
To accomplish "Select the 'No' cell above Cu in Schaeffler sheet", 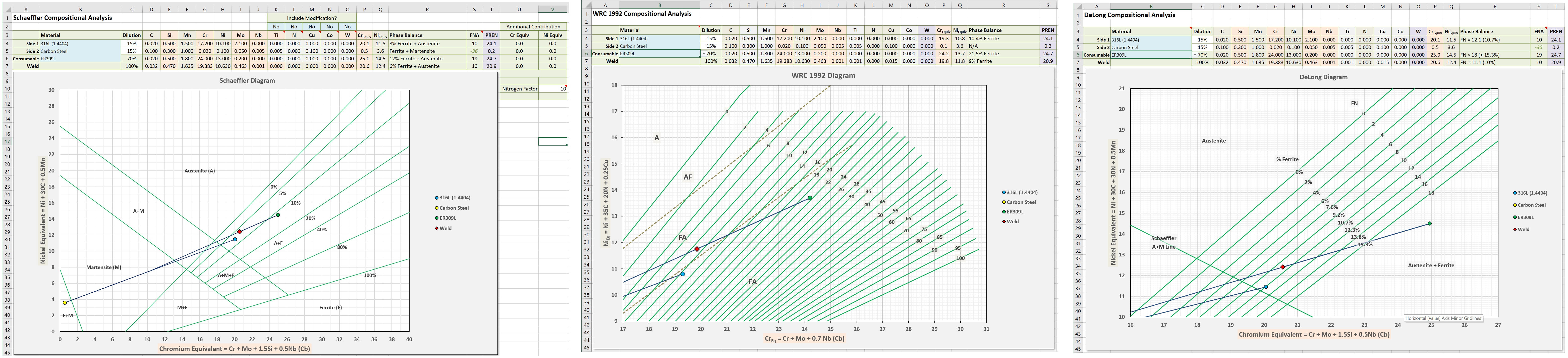I will tap(312, 27).
